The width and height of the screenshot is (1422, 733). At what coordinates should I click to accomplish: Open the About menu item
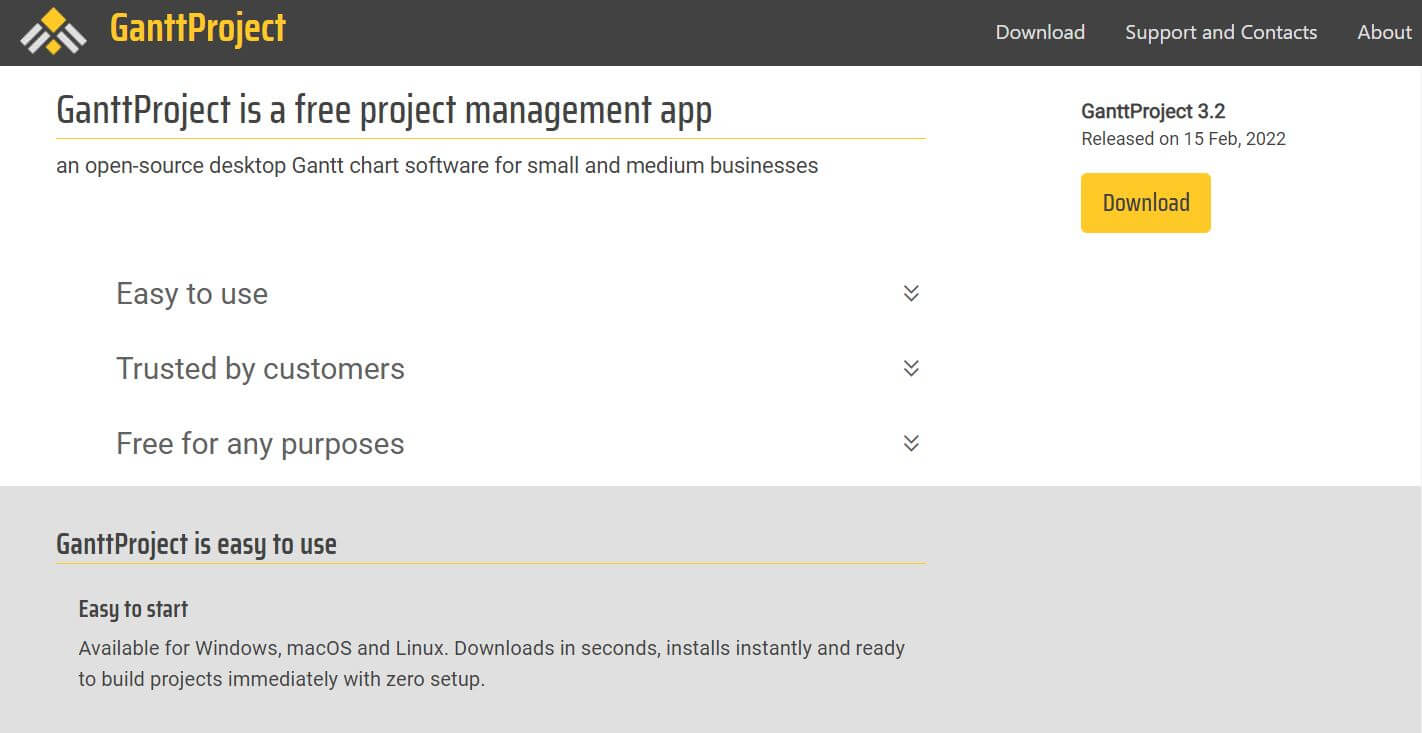pos(1384,32)
